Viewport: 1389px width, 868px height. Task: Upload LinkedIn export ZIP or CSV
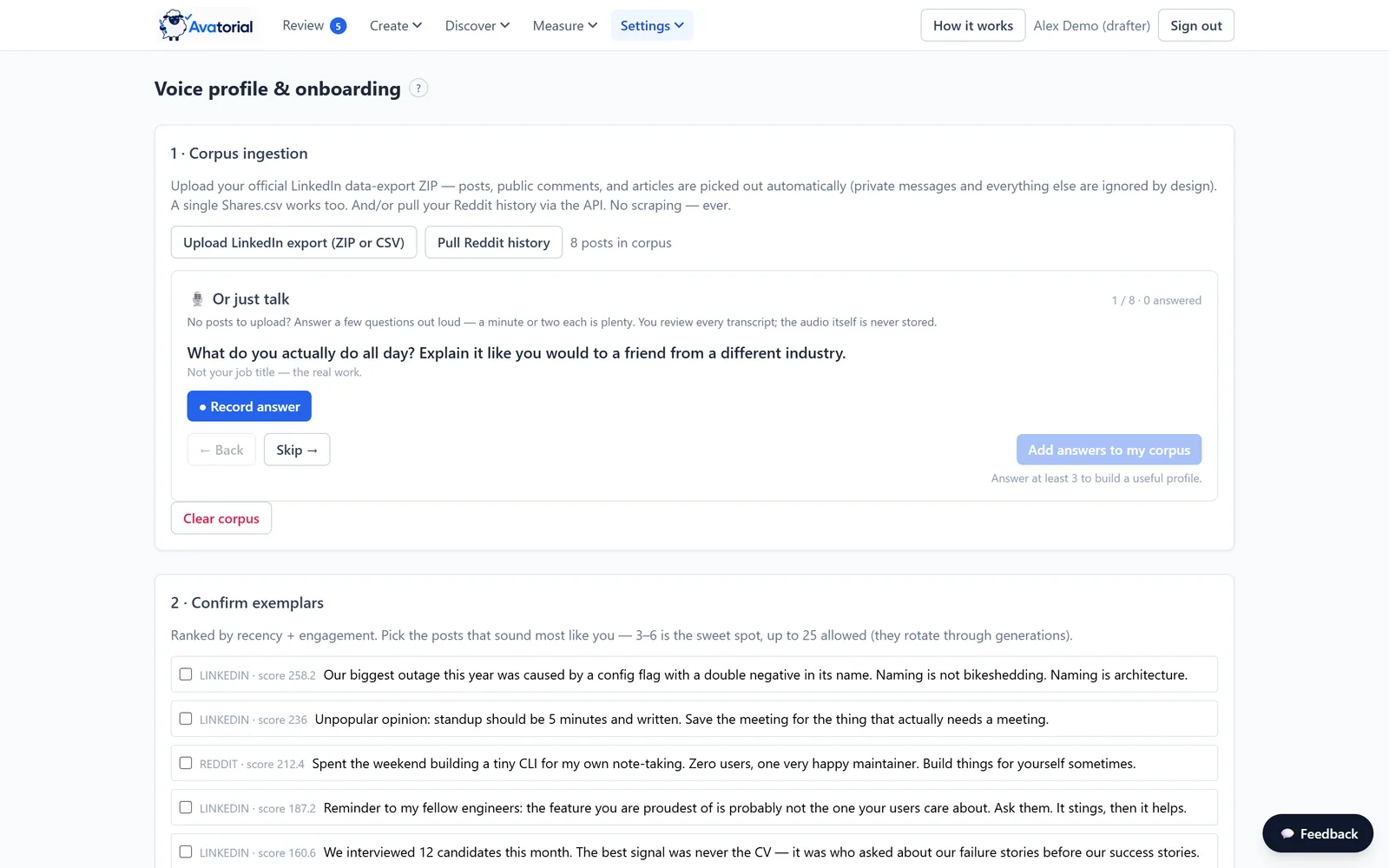pos(293,242)
